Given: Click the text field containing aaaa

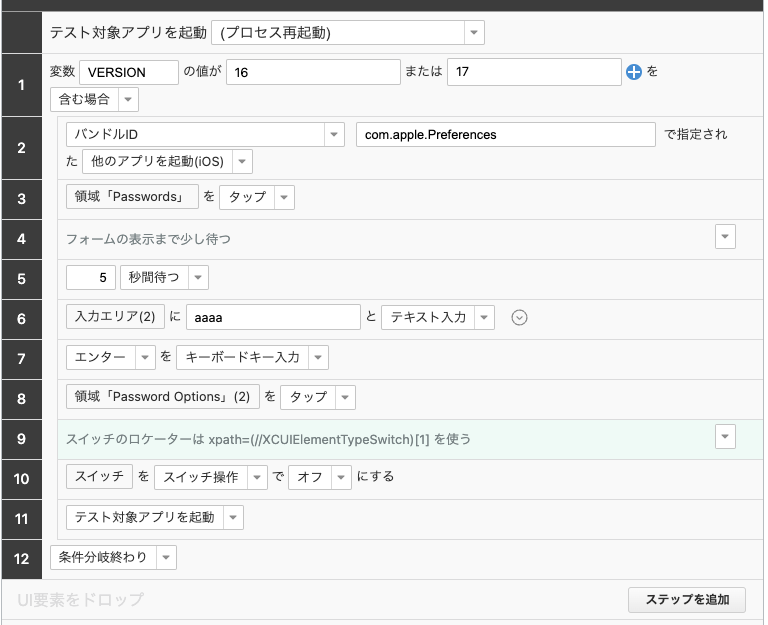Looking at the screenshot, I should tap(273, 317).
